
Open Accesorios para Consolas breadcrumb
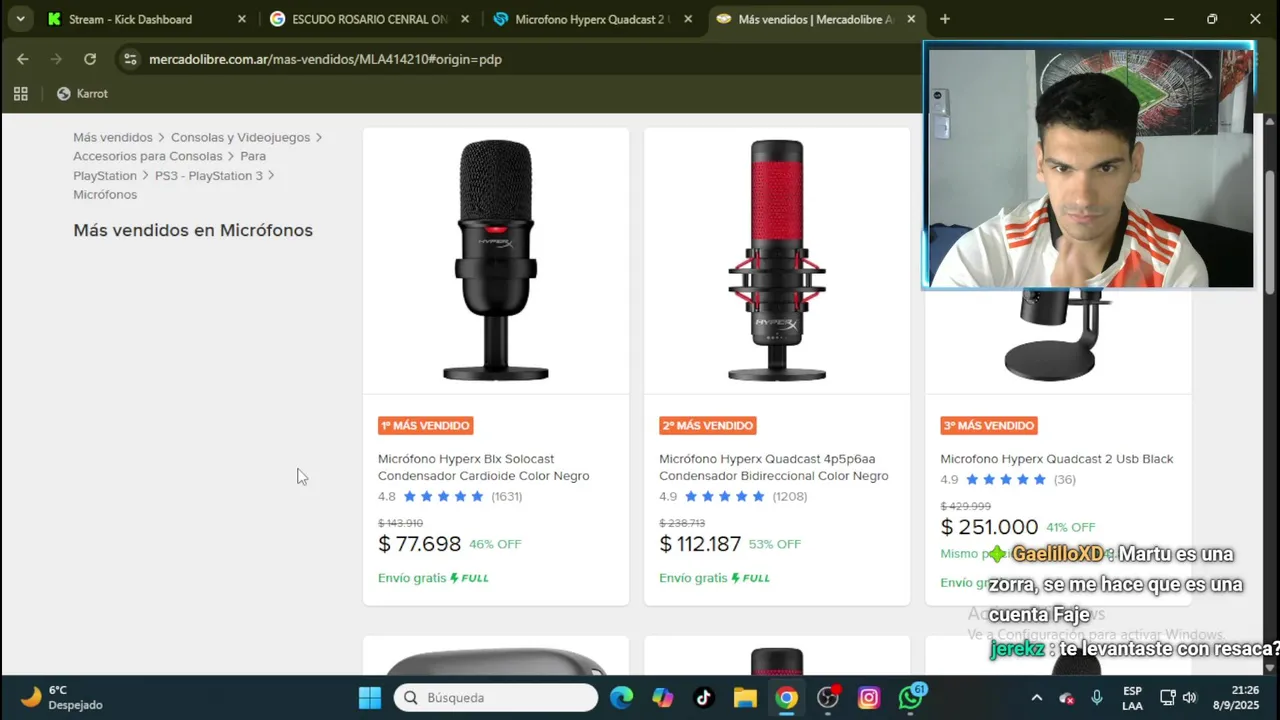point(148,156)
